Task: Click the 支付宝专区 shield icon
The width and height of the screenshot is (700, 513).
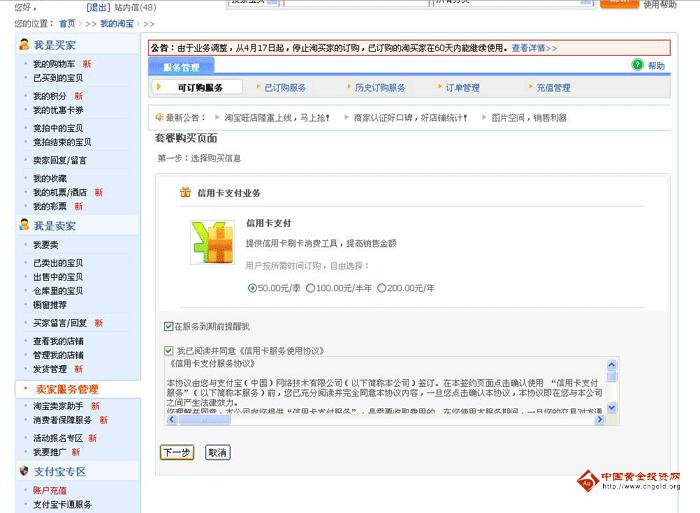Action: coord(24,471)
